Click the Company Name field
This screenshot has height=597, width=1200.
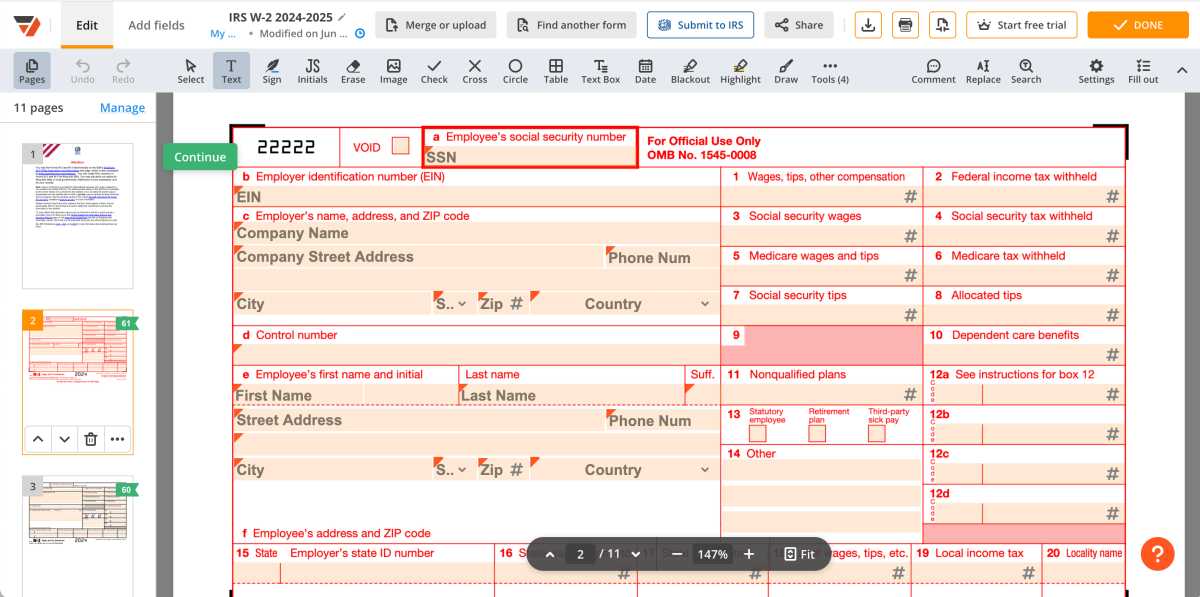pos(476,234)
